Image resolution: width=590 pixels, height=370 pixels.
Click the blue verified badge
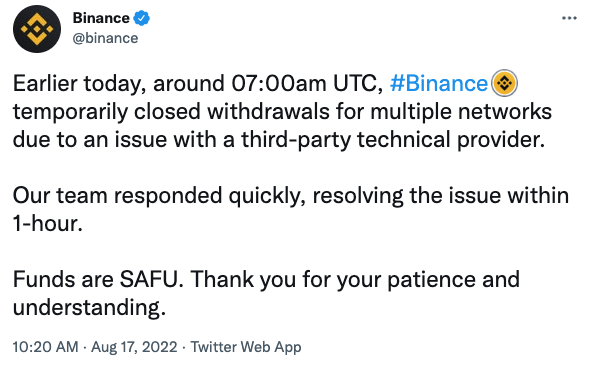(142, 18)
